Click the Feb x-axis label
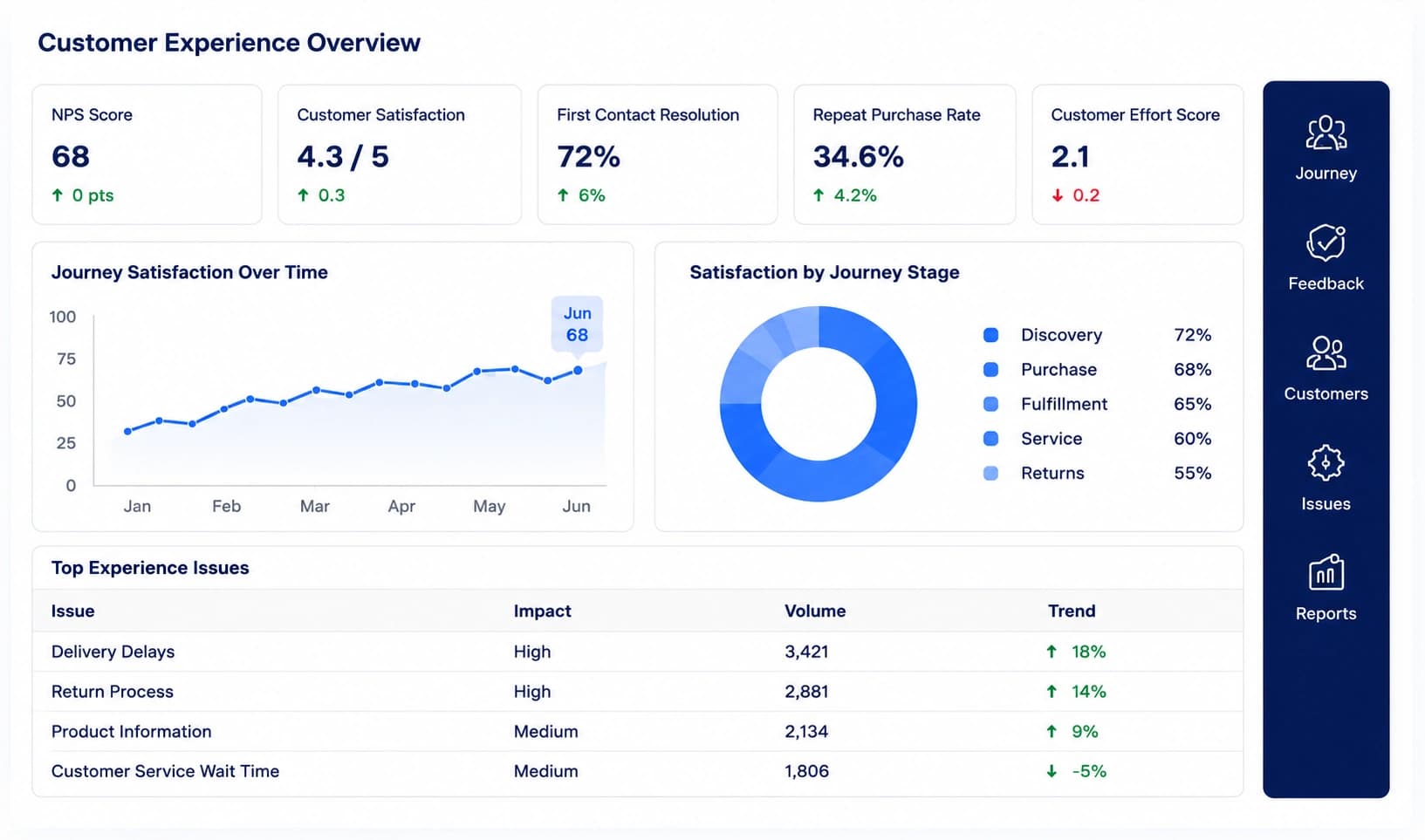The image size is (1425, 840). coord(226,507)
